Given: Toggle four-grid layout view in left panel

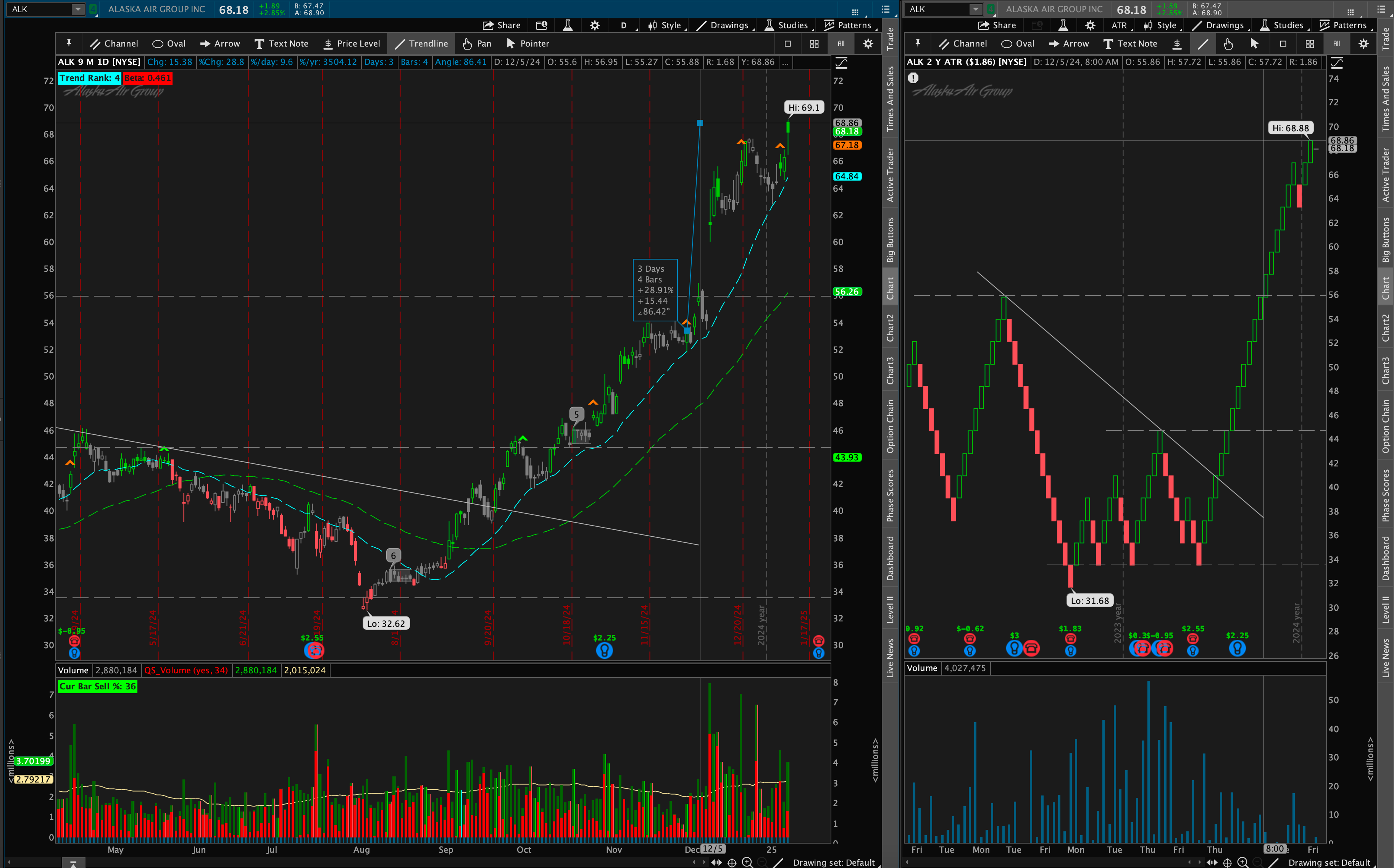Looking at the screenshot, I should (x=814, y=44).
